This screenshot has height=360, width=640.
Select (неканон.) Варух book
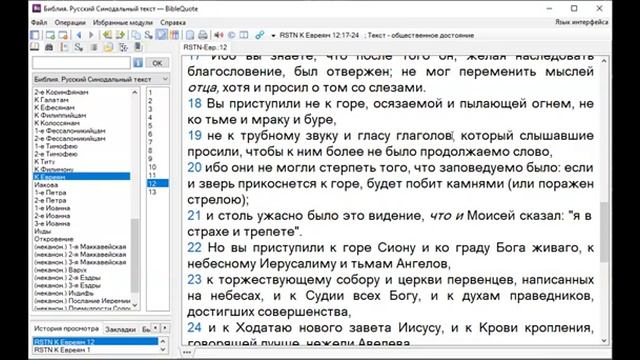click(60, 270)
